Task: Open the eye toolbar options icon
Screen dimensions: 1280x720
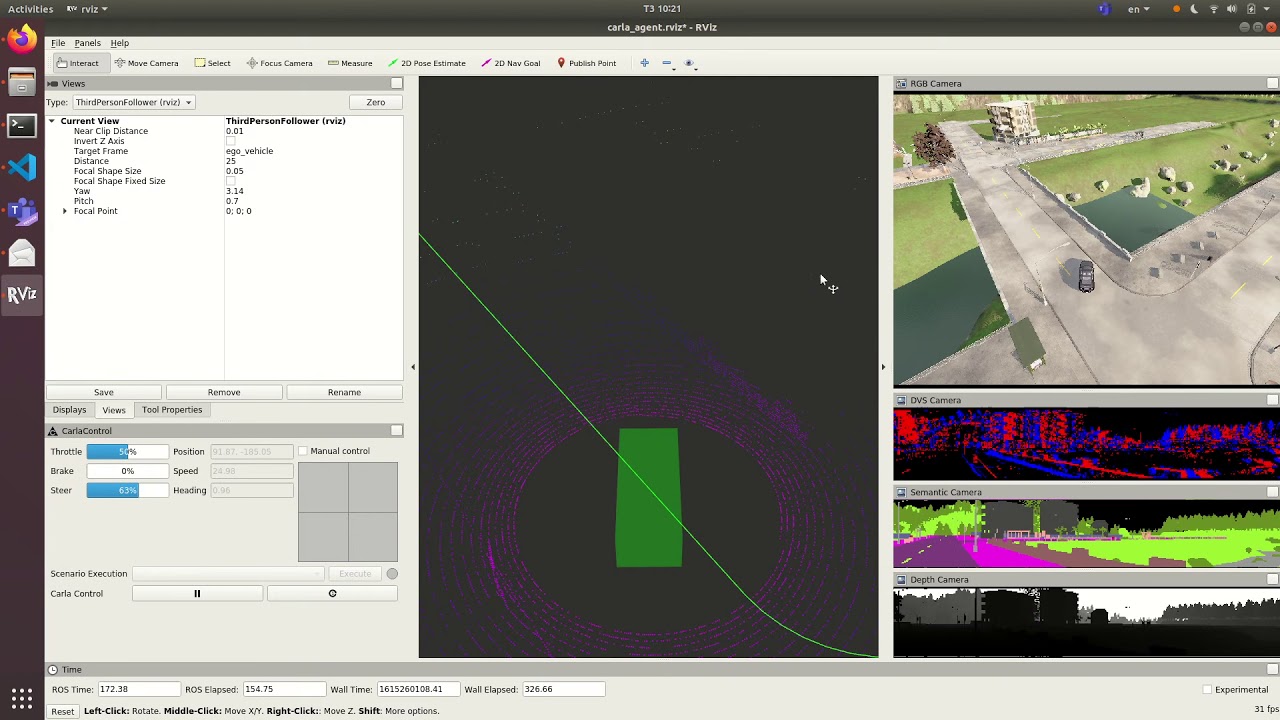Action: click(689, 63)
